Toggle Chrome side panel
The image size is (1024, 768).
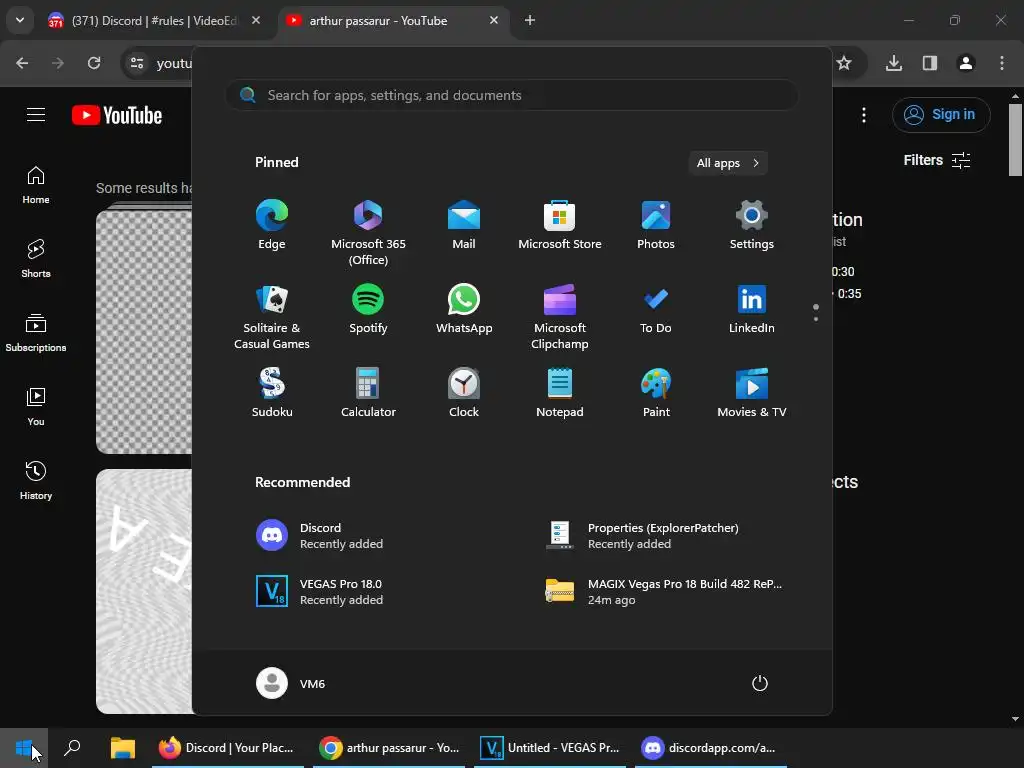tap(930, 63)
